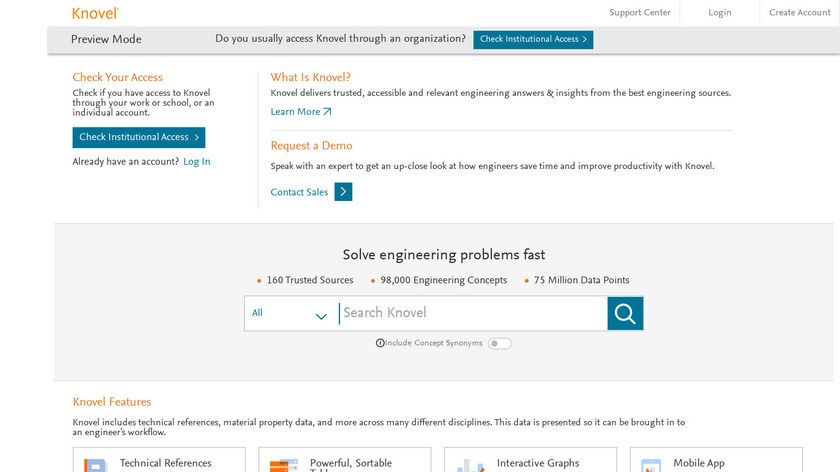Click the Contact Sales link text
Screen dimensions: 840x472
tap(299, 192)
